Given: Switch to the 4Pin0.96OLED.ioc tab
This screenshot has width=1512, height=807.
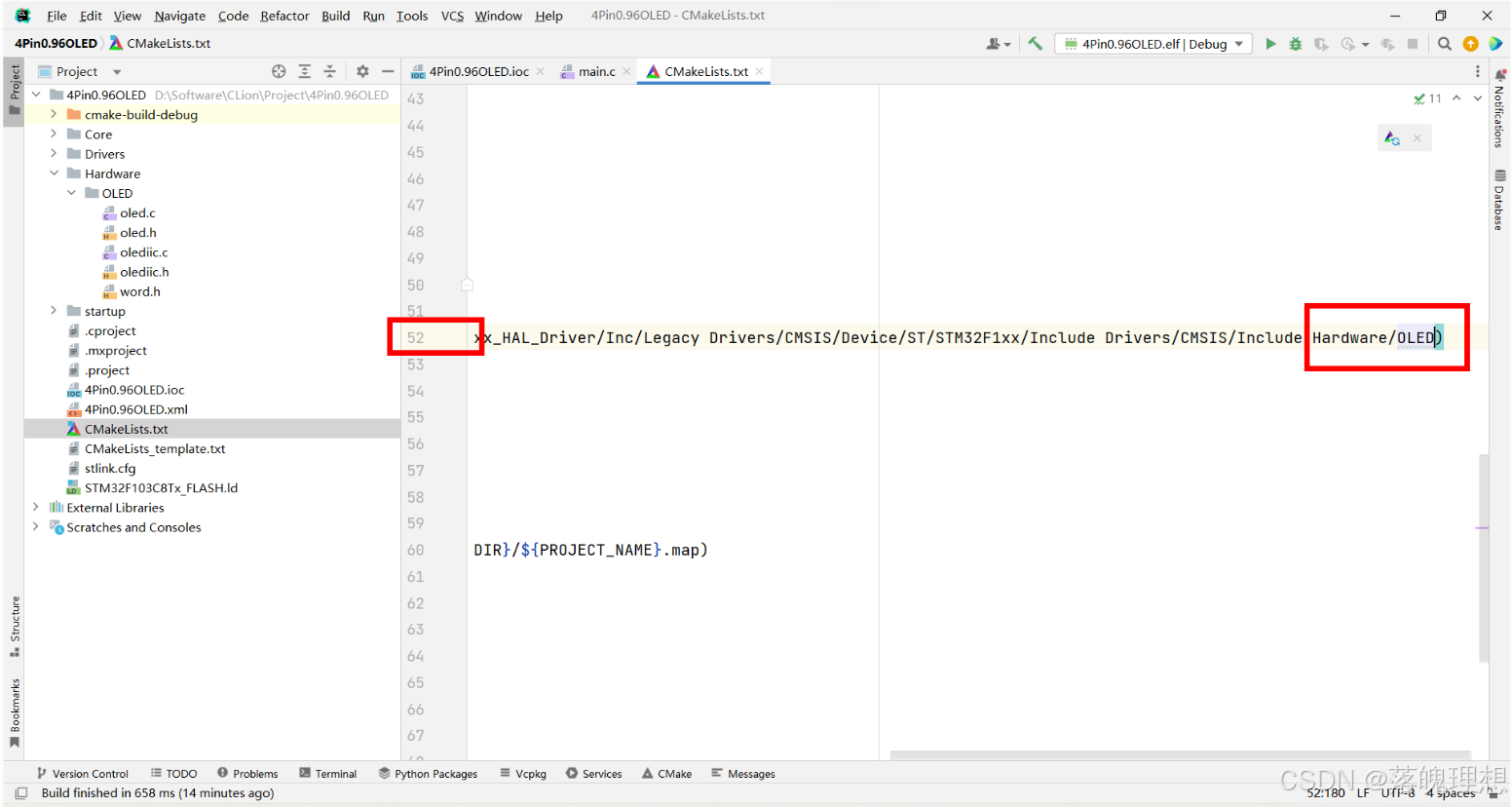Looking at the screenshot, I should (x=478, y=71).
